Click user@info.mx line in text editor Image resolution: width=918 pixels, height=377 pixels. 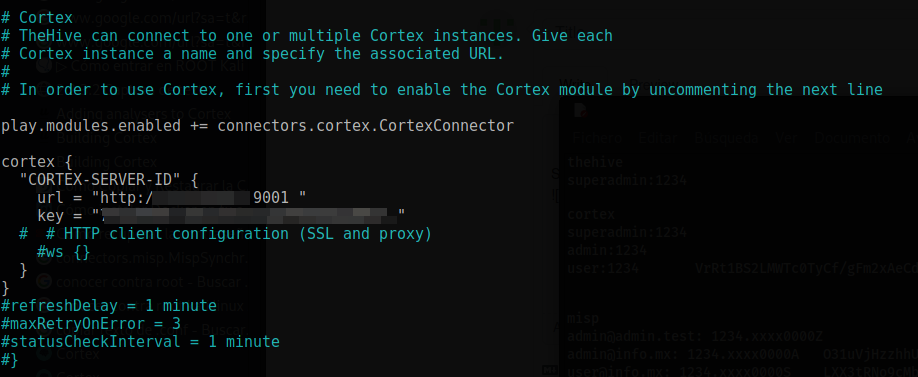[x=679, y=372]
